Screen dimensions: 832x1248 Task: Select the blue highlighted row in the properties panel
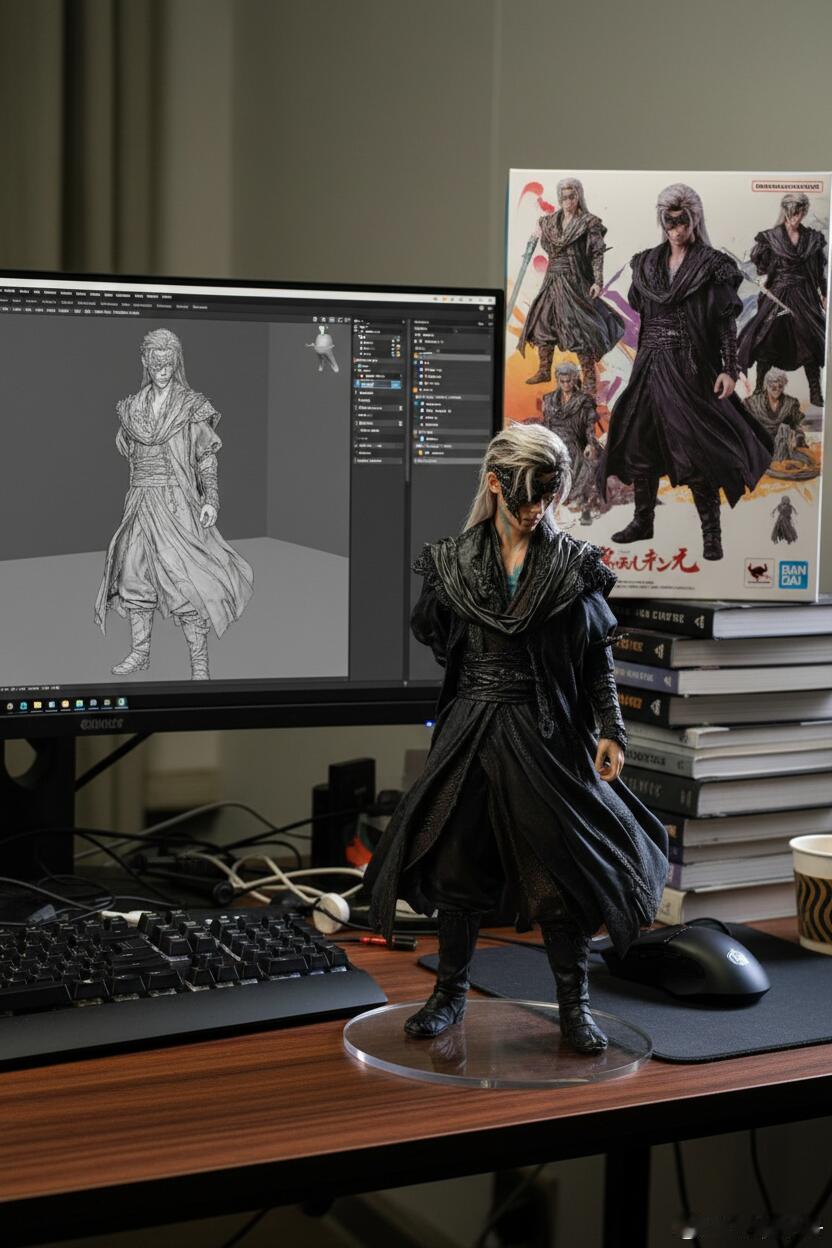coord(377,384)
